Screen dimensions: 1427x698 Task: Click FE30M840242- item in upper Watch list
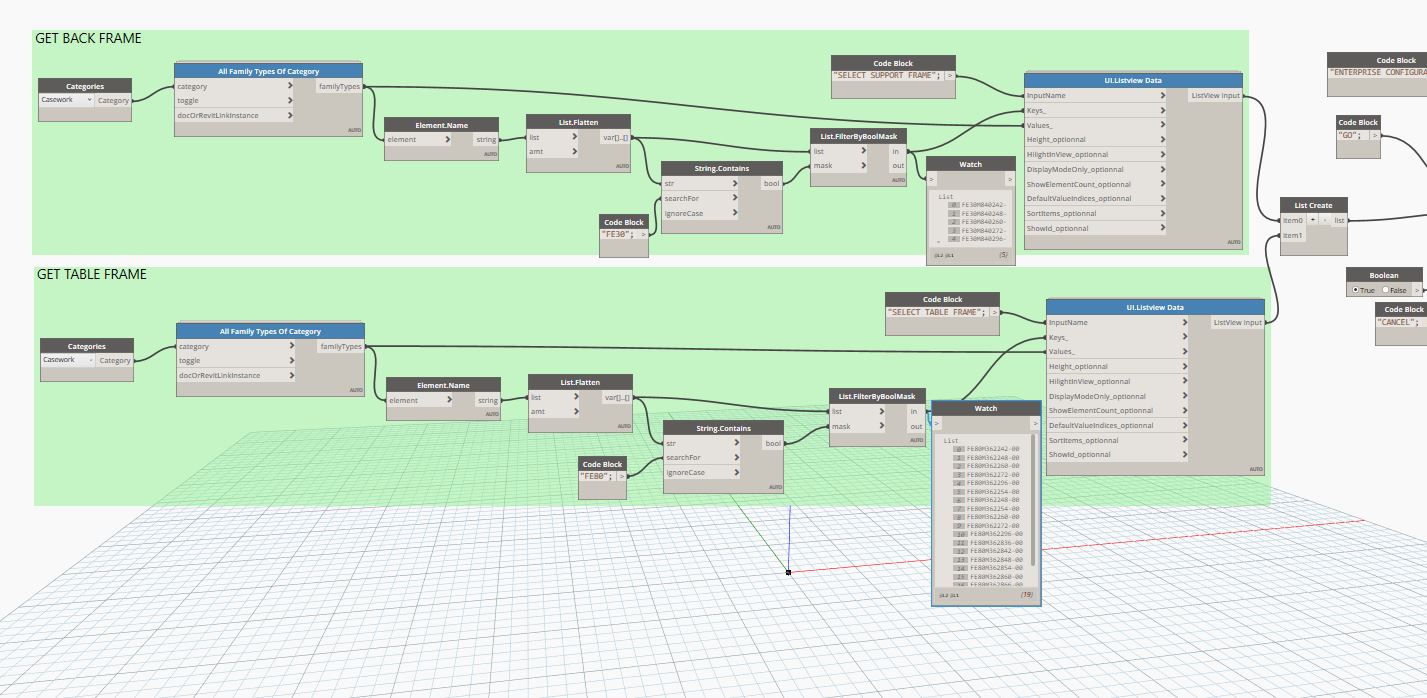(983, 205)
